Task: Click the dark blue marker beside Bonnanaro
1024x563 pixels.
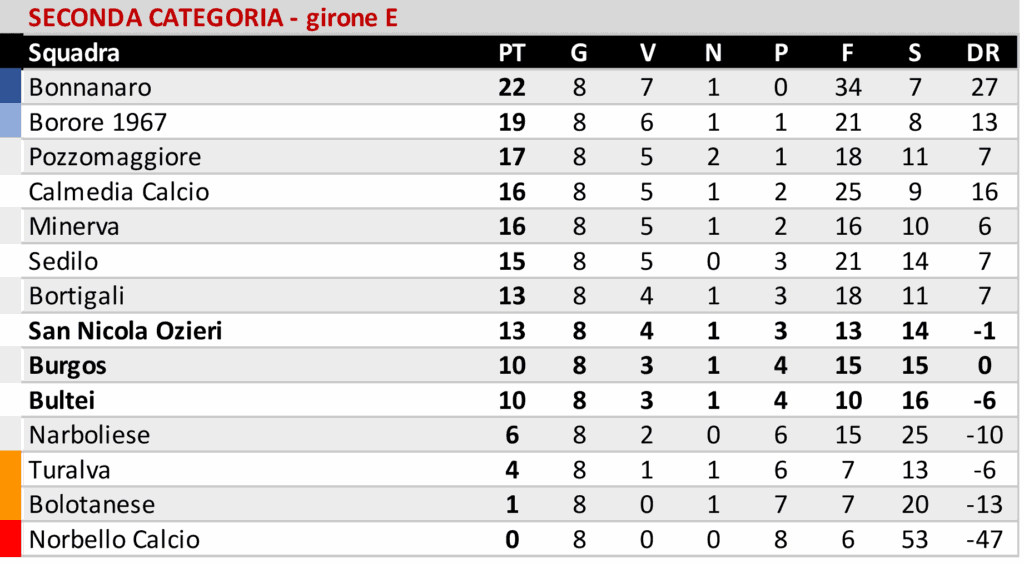Action: pyautogui.click(x=11, y=87)
